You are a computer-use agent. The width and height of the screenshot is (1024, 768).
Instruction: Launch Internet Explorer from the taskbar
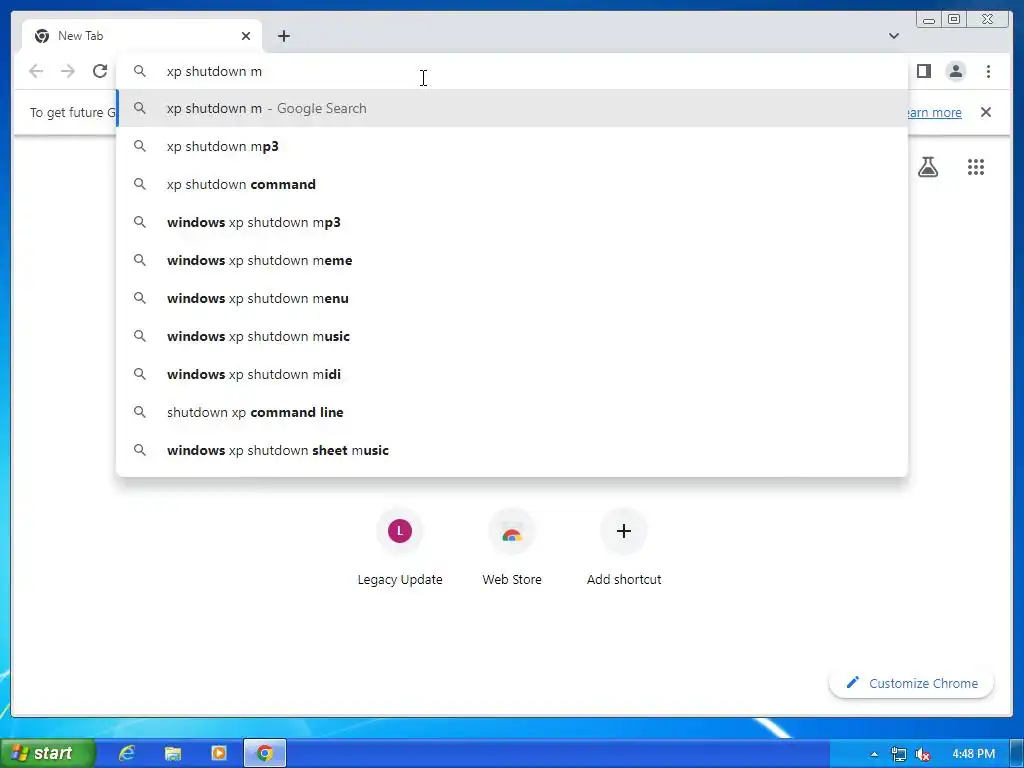point(126,753)
